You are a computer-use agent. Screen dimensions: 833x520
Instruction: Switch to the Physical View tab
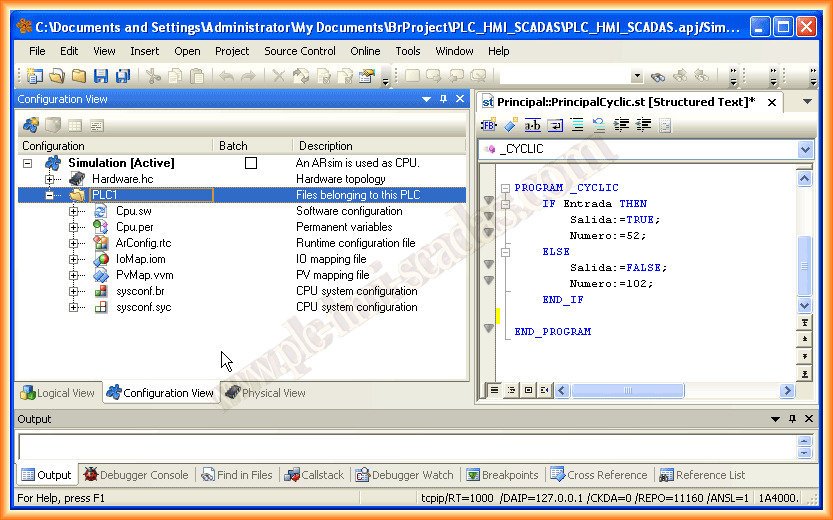[265, 393]
